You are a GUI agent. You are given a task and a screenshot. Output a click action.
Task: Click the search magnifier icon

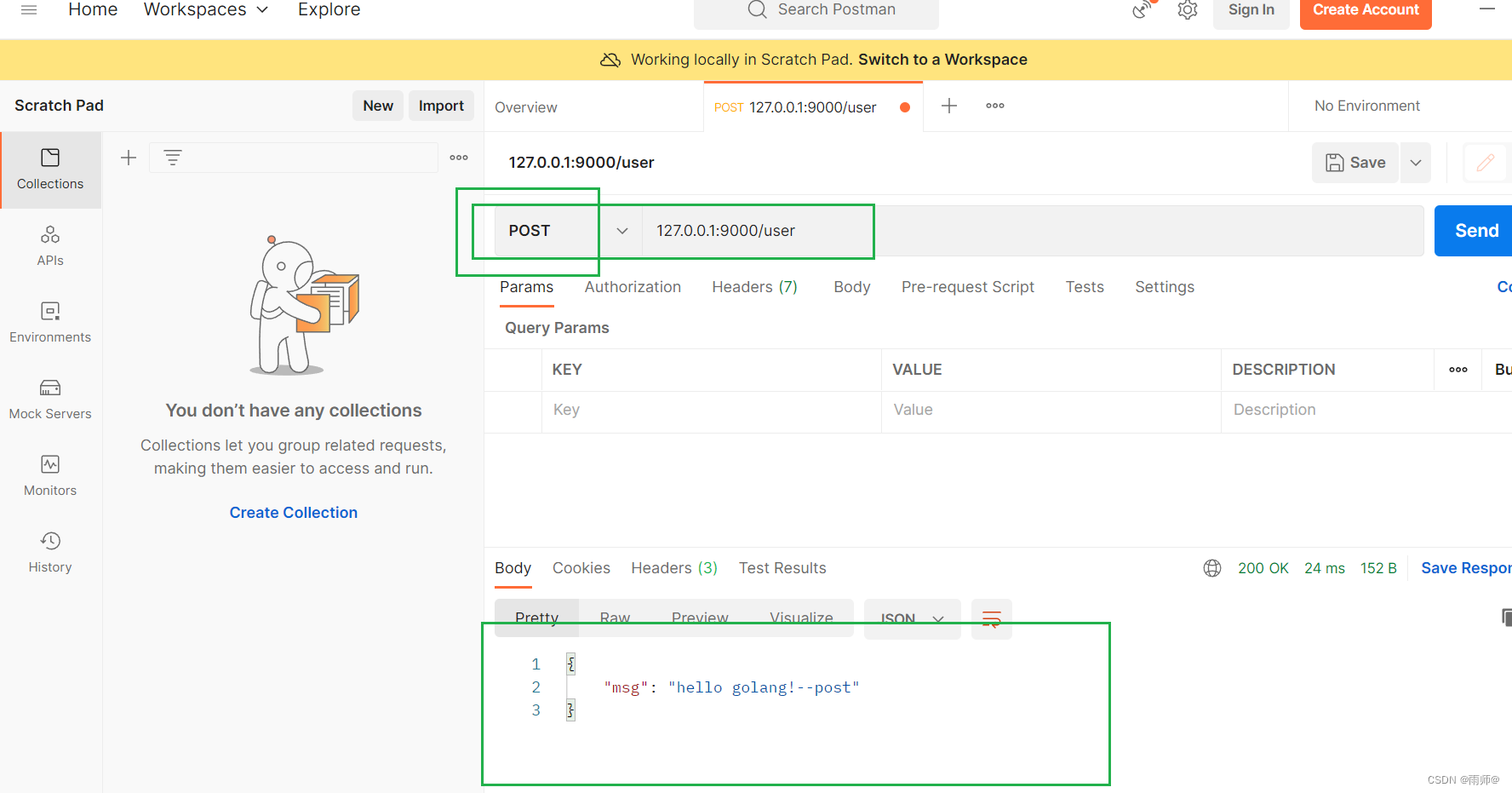tap(757, 9)
